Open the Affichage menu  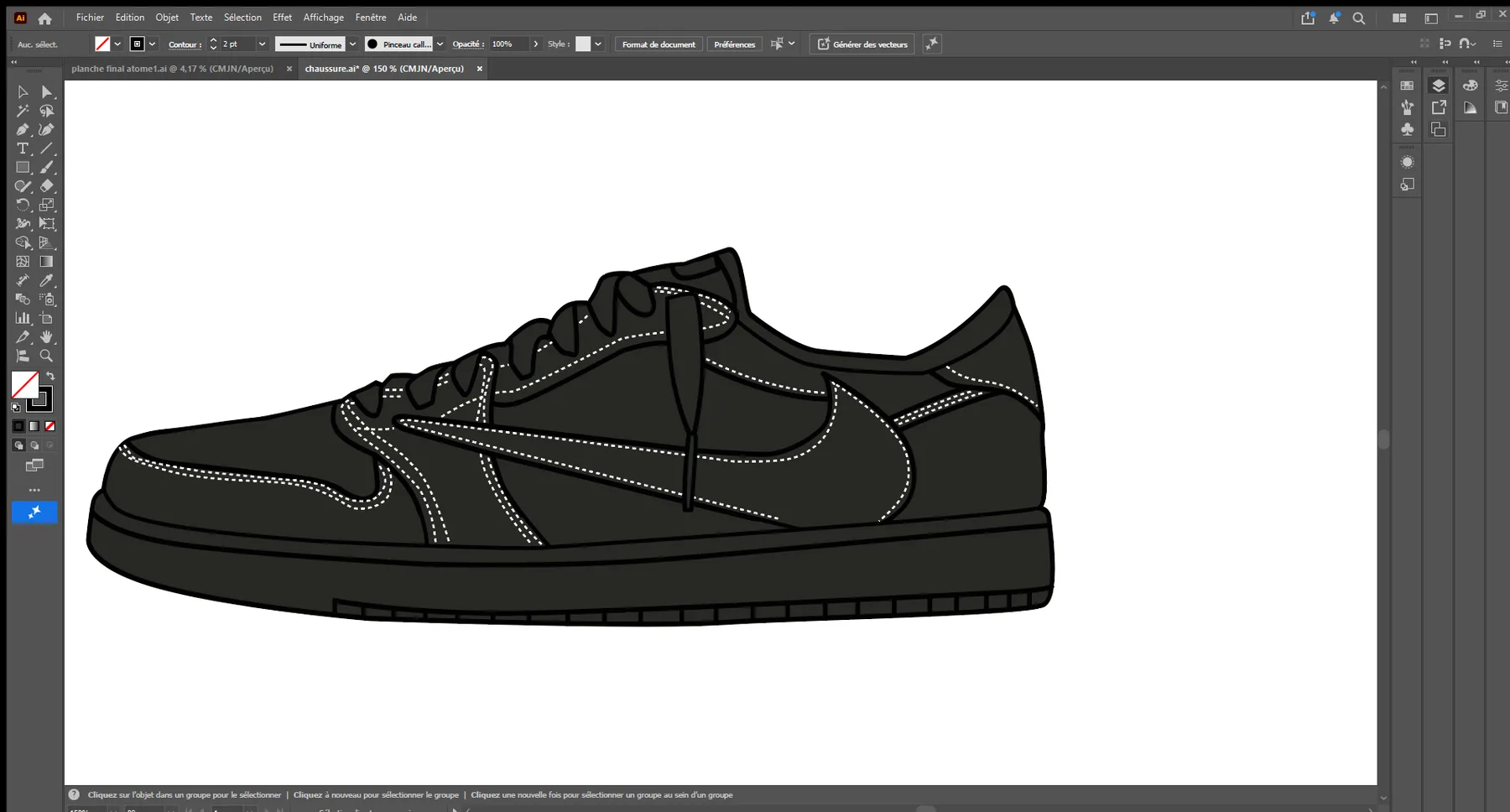click(x=324, y=18)
